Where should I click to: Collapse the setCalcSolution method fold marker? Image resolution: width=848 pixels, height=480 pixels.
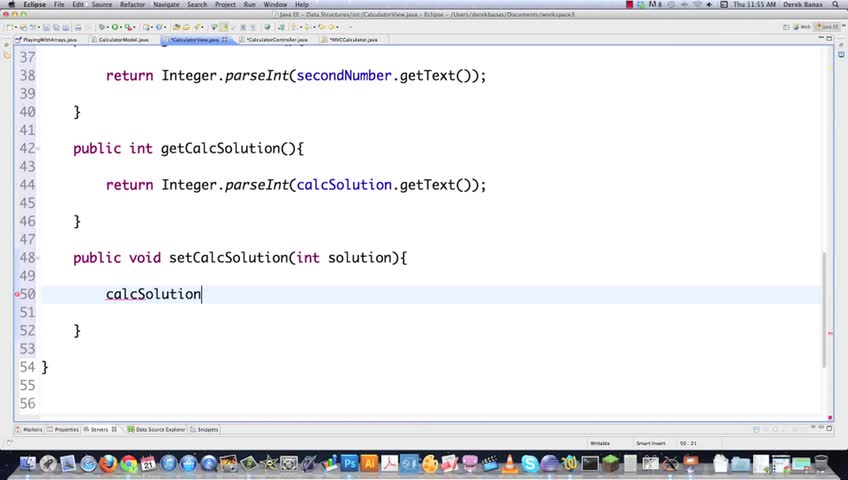tap(38, 258)
